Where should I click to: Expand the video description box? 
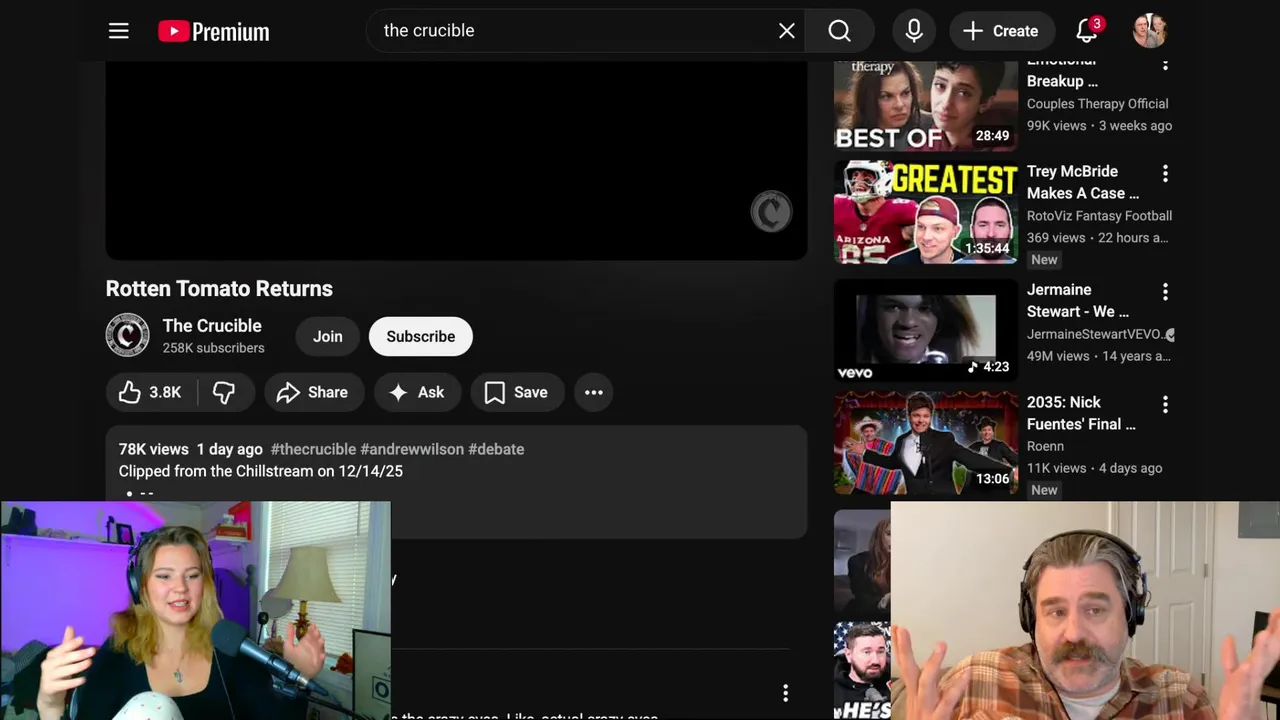pos(456,482)
